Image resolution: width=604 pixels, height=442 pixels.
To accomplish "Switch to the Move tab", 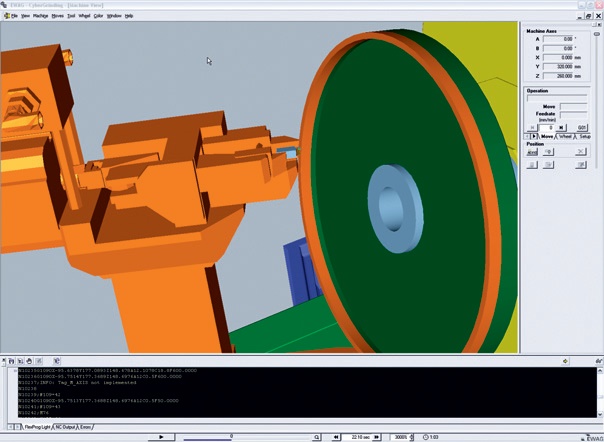I will point(547,136).
